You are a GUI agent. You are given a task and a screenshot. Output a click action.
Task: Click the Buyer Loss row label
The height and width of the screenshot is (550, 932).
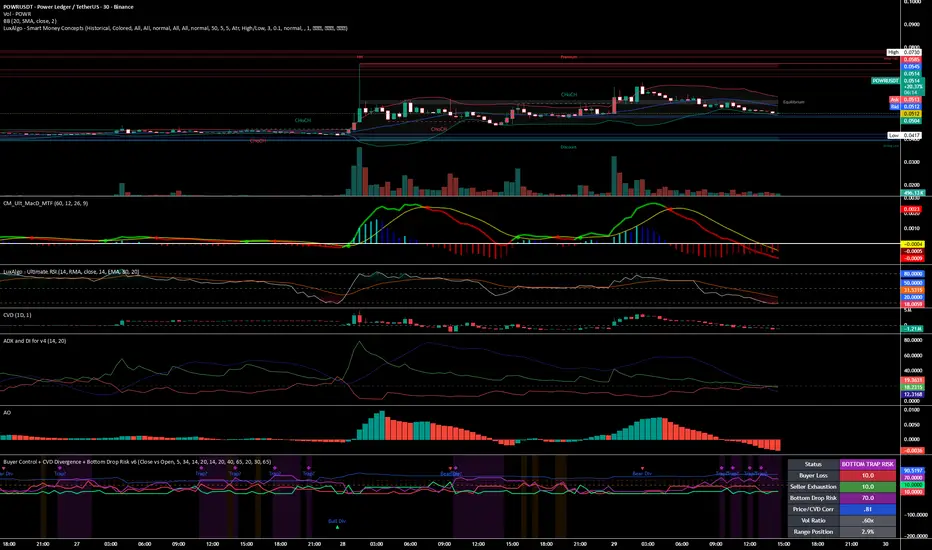813,476
